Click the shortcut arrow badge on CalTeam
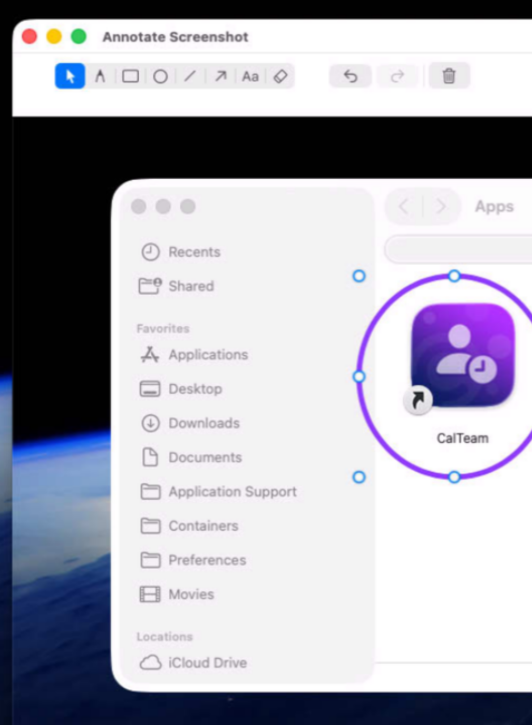Viewport: 532px width, 725px height. click(x=418, y=400)
